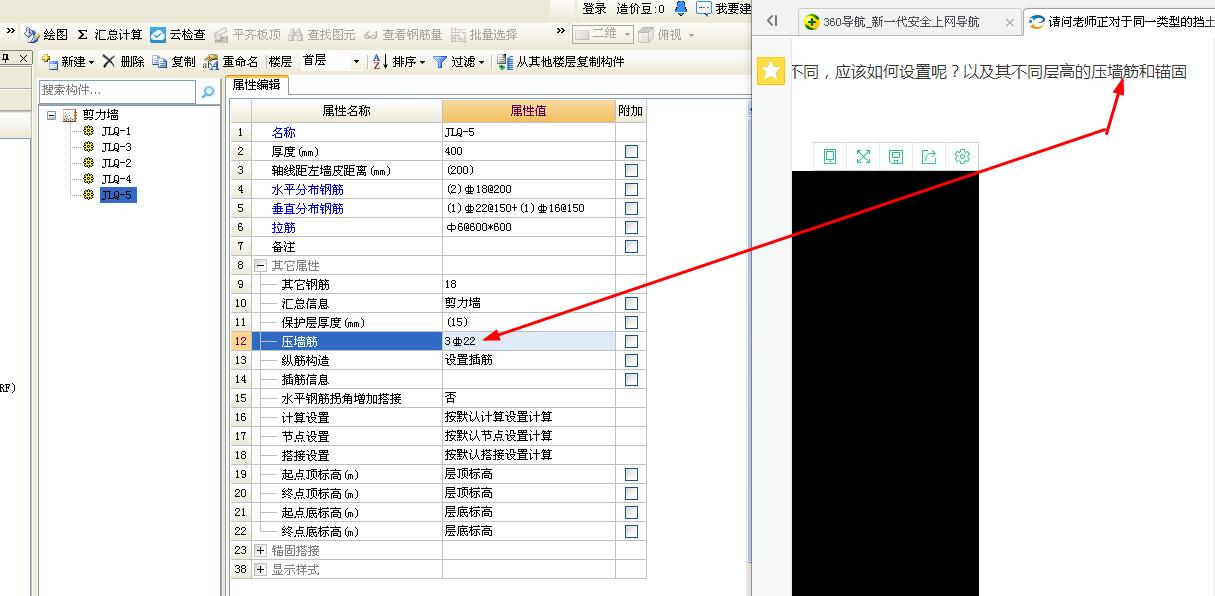Run 汇总计算 summary calculation
Viewport: 1215px width, 596px height.
(110, 35)
